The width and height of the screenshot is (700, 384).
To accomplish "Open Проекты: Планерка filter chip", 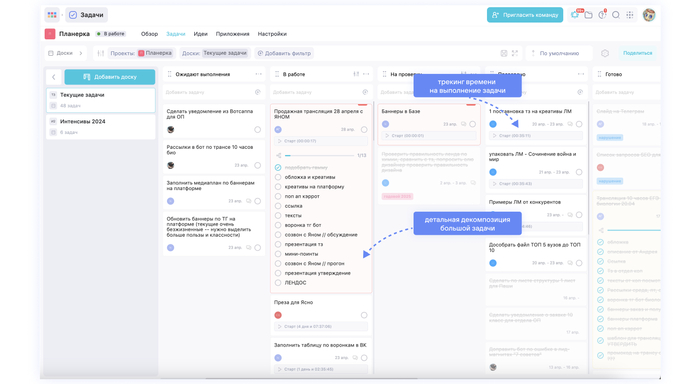I will (x=142, y=53).
